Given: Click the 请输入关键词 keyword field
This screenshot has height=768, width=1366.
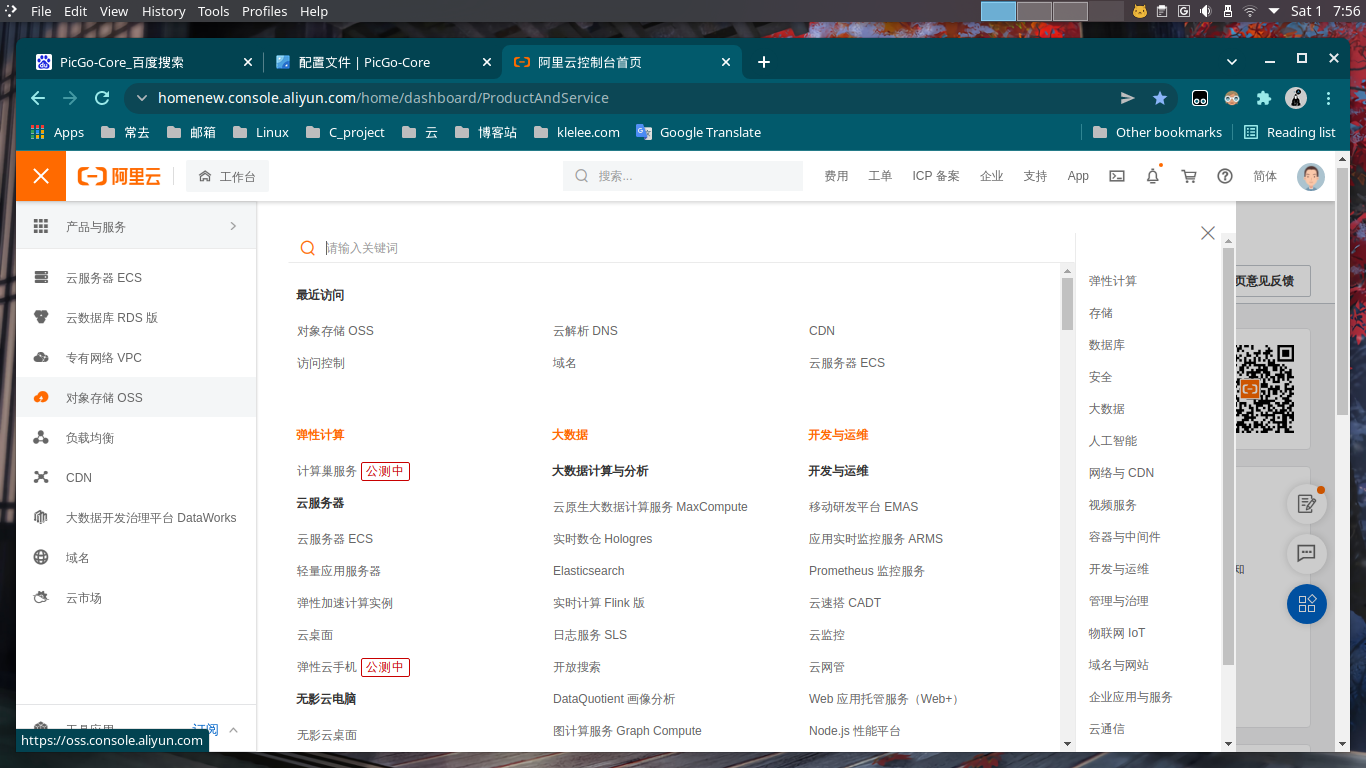Looking at the screenshot, I should tap(680, 248).
